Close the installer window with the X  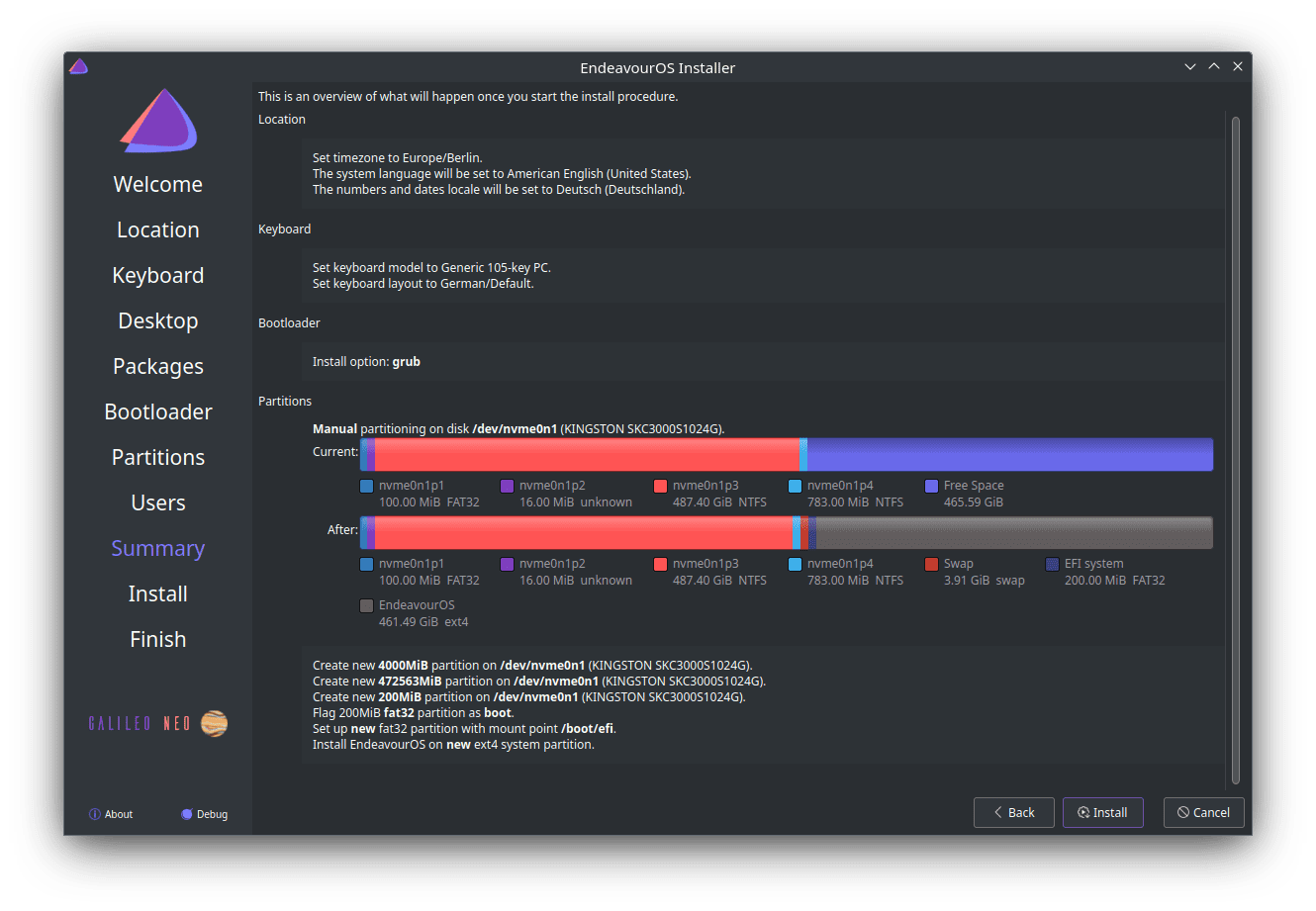coord(1238,67)
